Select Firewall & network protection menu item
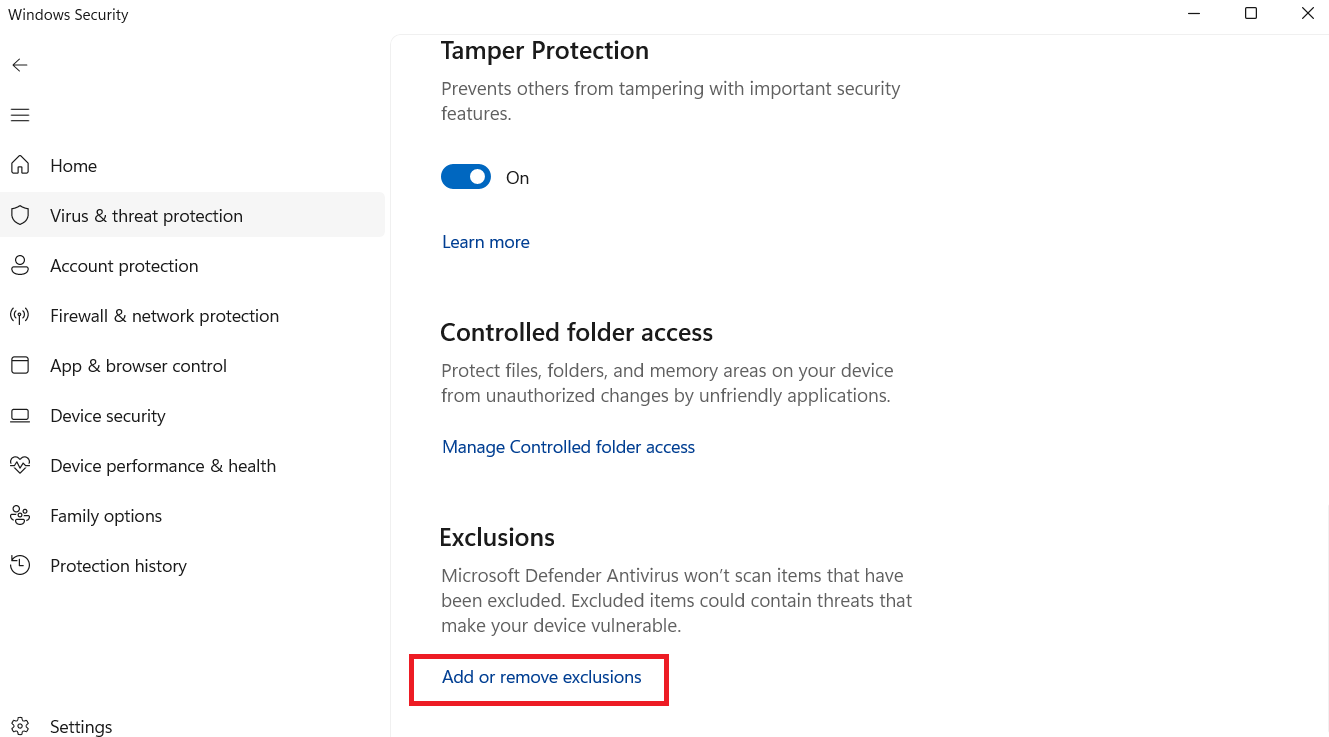 click(164, 316)
